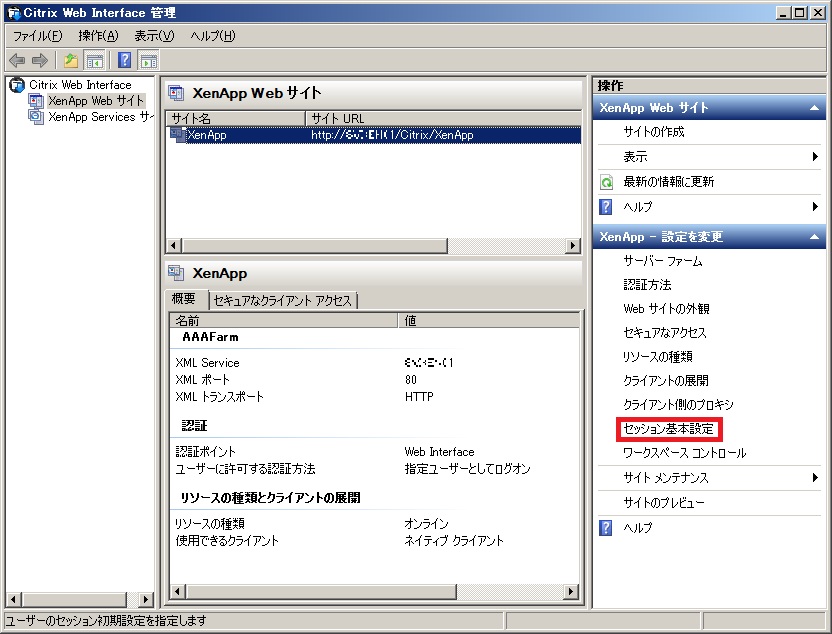Open the サーバー ファーム settings link
This screenshot has height=634, width=832.
point(662,261)
